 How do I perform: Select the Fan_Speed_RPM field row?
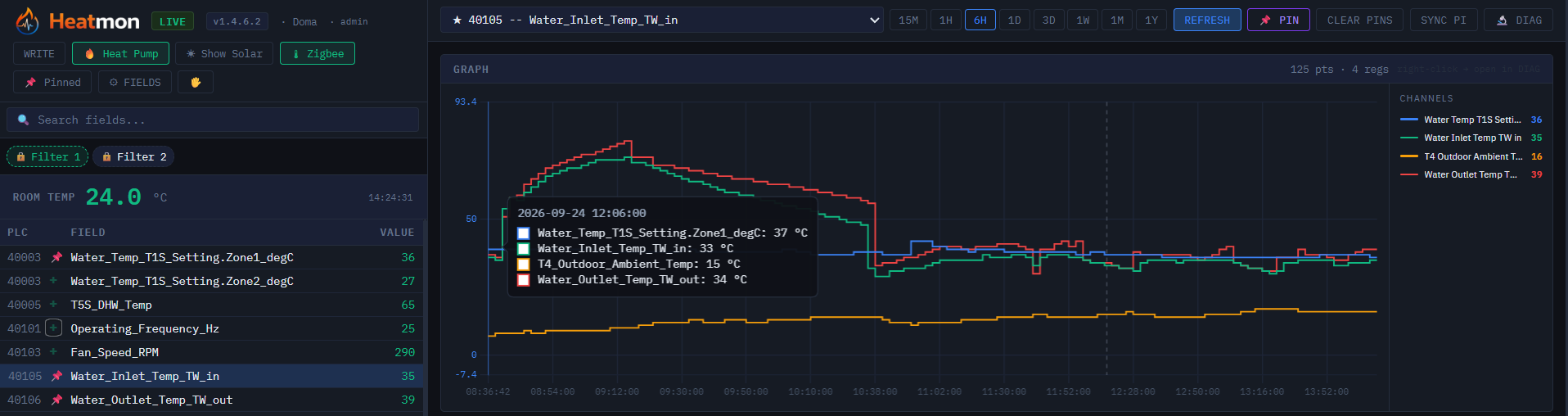click(211, 352)
